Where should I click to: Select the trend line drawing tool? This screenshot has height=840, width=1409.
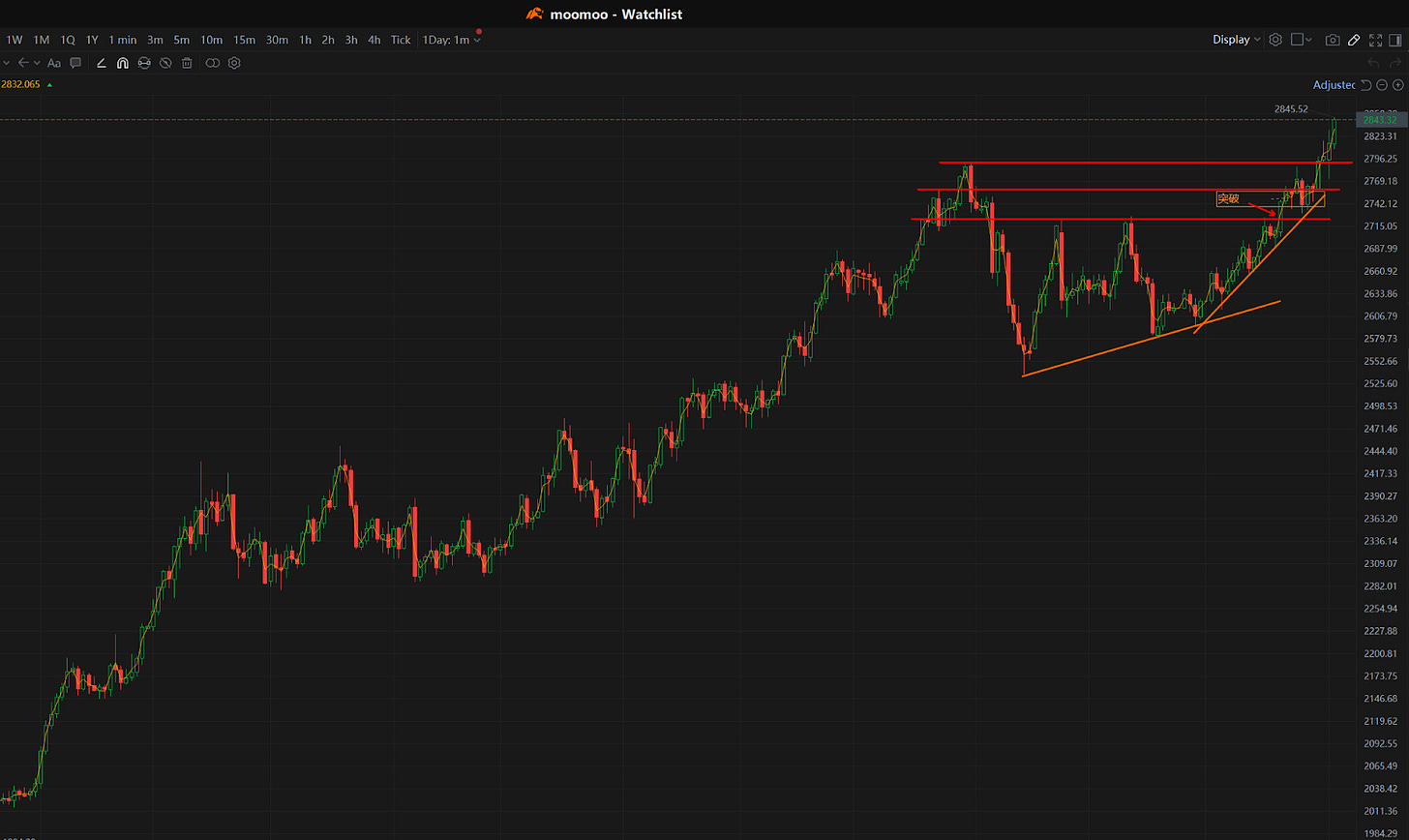[102, 63]
